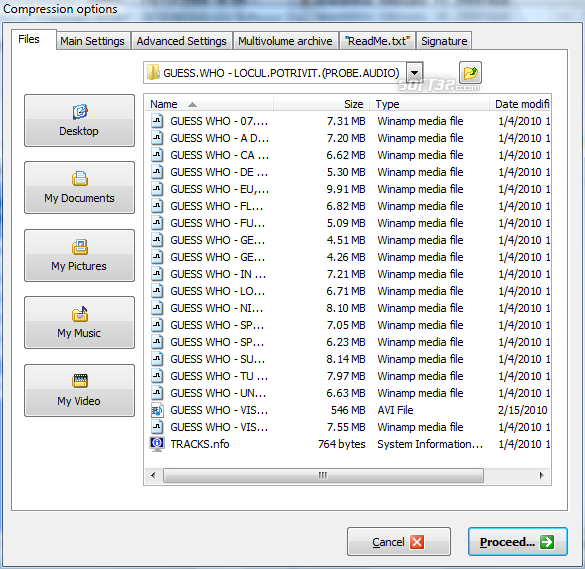Click the icon for GUESS WHO - DE

(157, 172)
